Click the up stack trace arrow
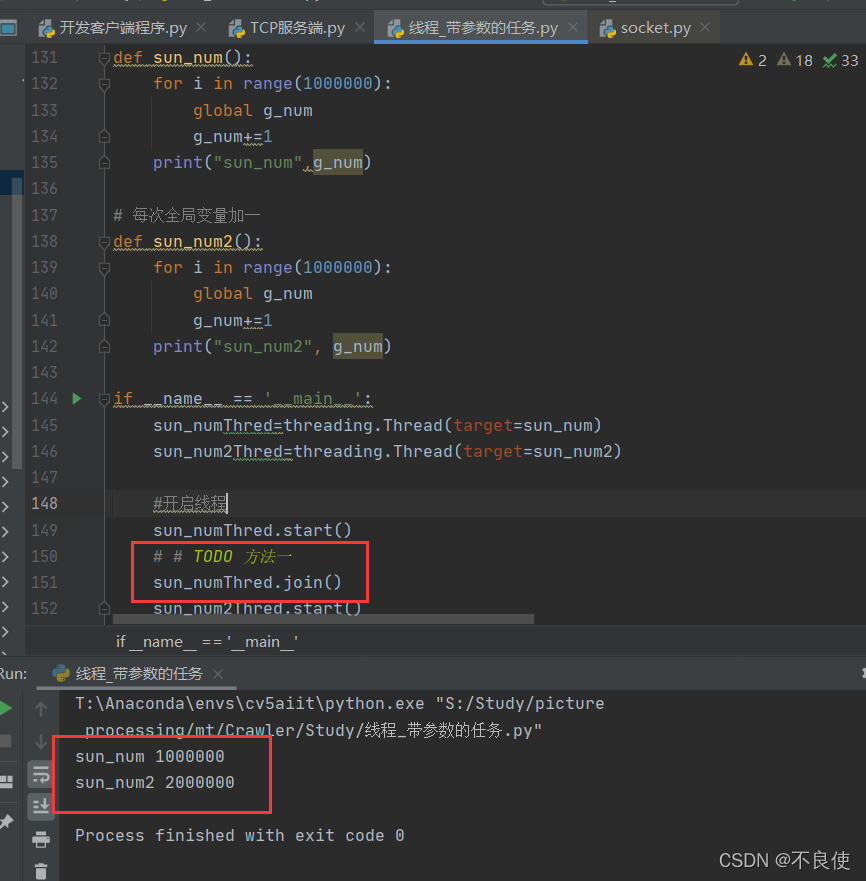866x881 pixels. pyautogui.click(x=41, y=709)
